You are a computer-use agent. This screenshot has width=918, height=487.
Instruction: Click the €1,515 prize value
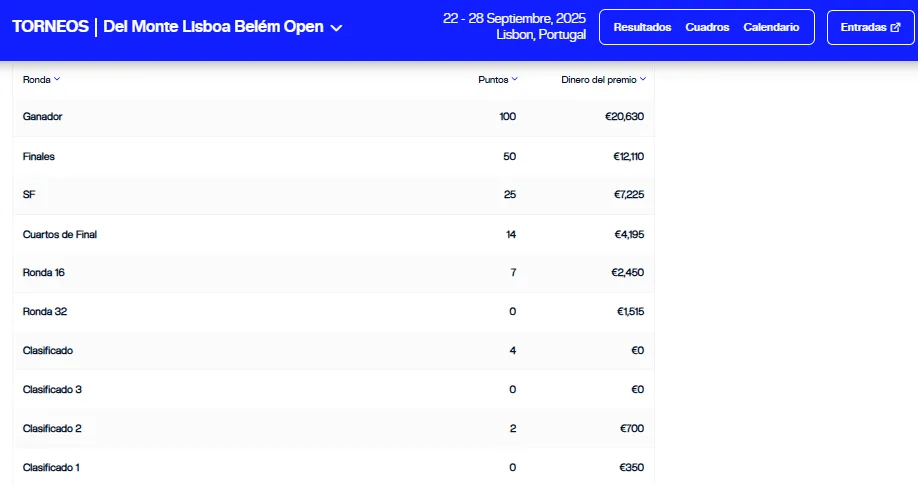click(x=631, y=311)
